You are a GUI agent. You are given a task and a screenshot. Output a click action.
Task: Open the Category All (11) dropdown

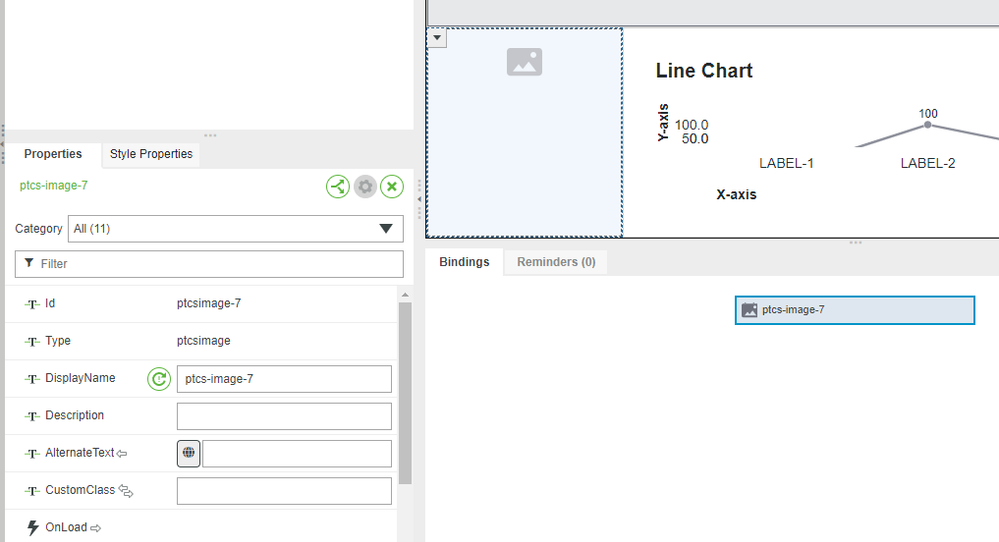[x=236, y=229]
